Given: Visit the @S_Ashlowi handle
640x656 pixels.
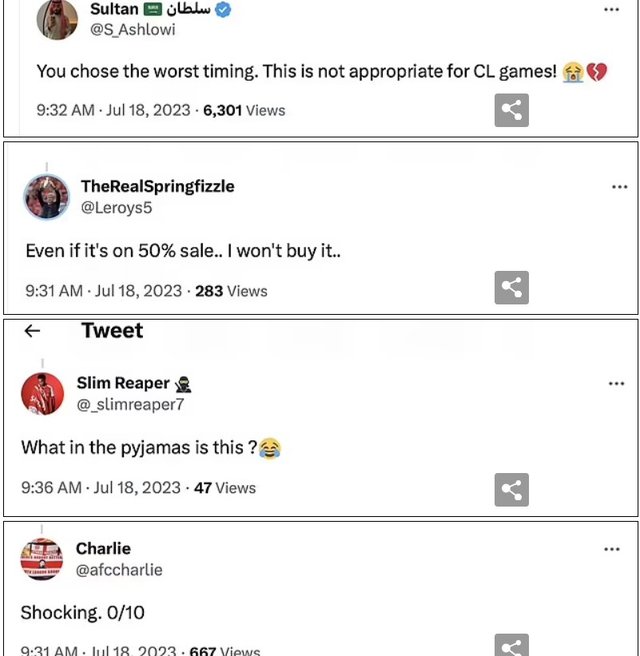Looking at the screenshot, I should click(133, 30).
